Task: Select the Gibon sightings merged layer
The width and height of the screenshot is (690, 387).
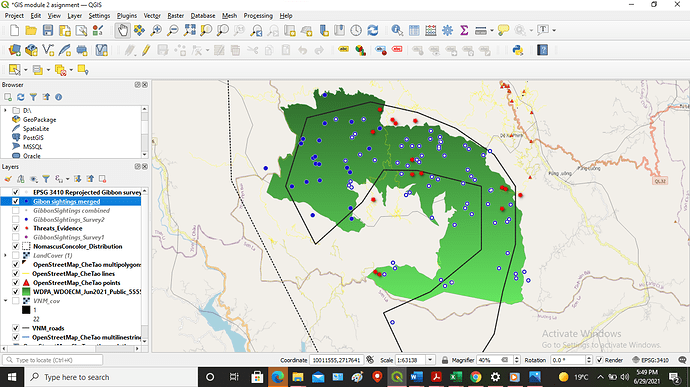Action: coord(66,201)
